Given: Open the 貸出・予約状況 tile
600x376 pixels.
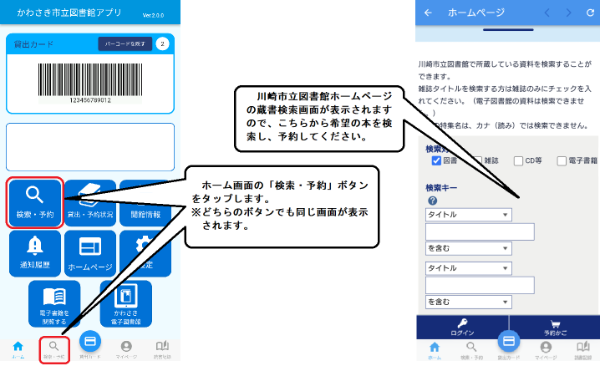Looking at the screenshot, I should coord(90,203).
